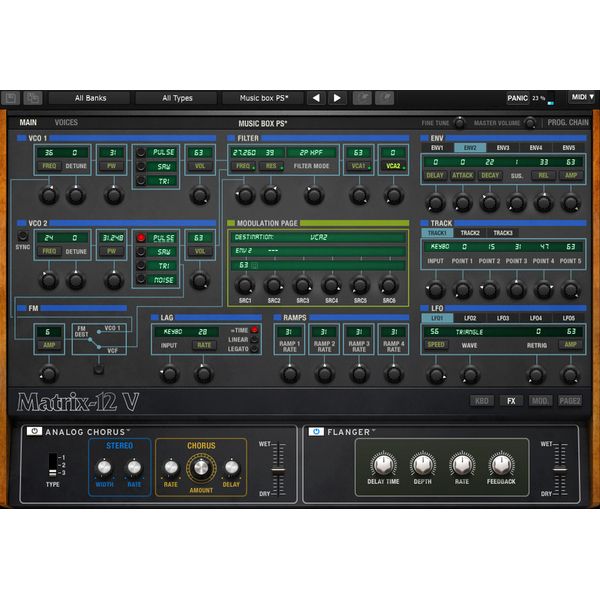
Task: Click the Stereo Rate knob
Action: pyautogui.click(x=134, y=468)
